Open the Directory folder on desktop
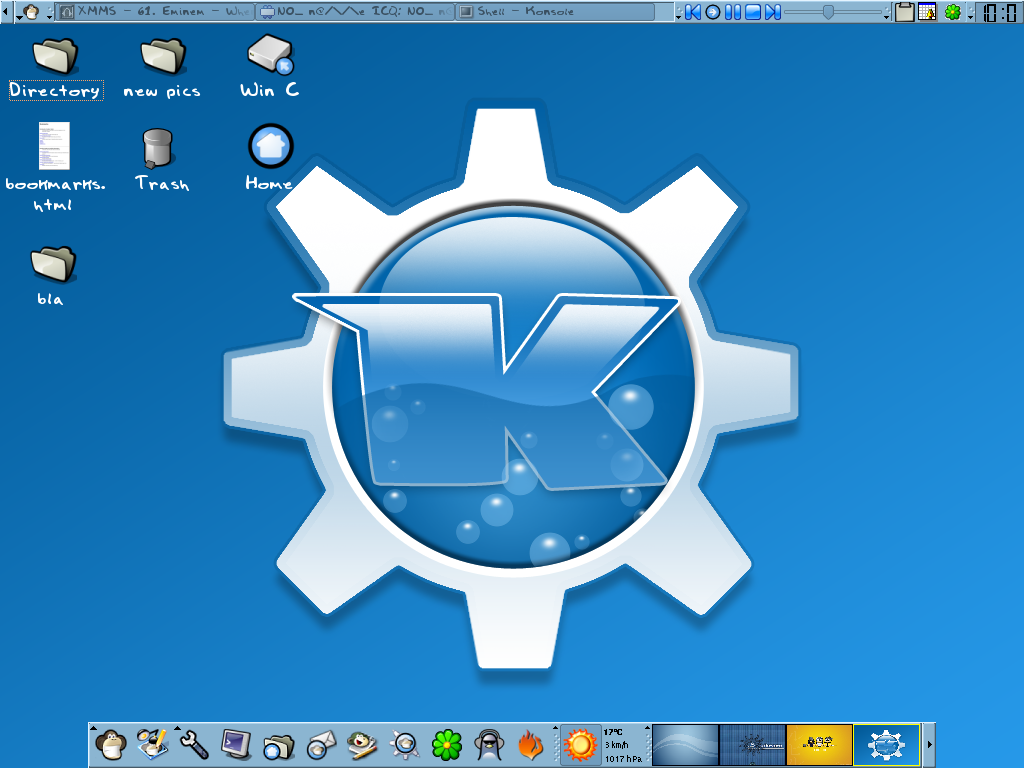This screenshot has height=768, width=1024. click(x=56, y=56)
